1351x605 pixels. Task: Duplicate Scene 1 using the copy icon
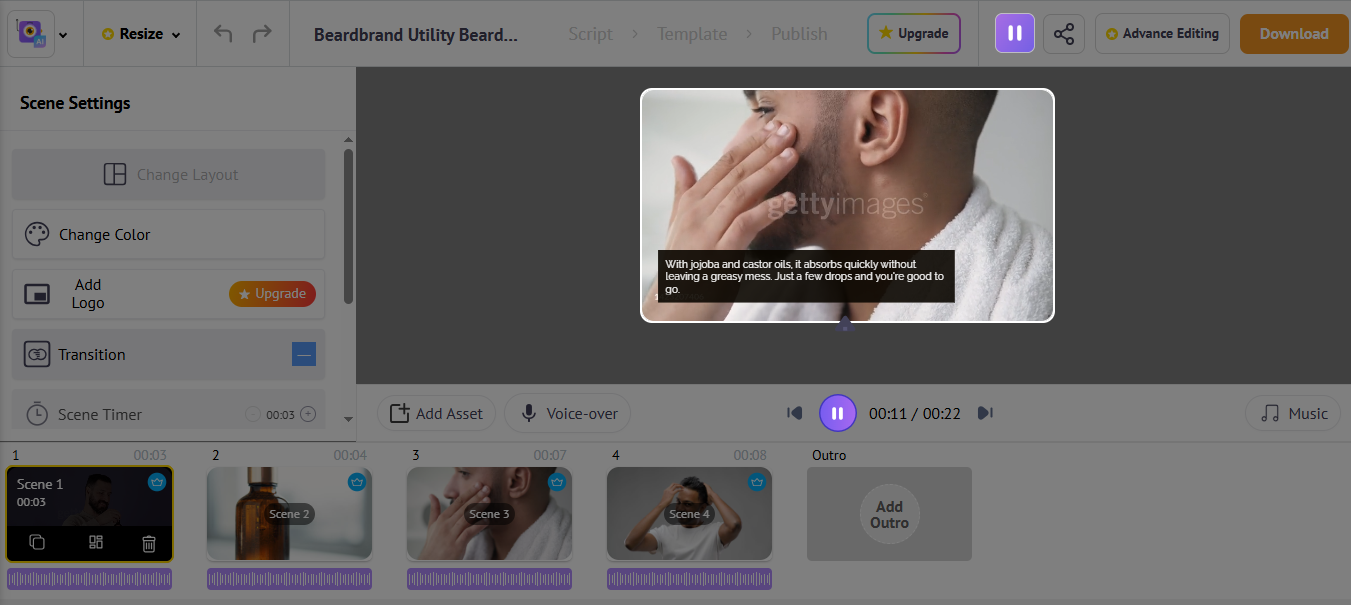click(36, 543)
